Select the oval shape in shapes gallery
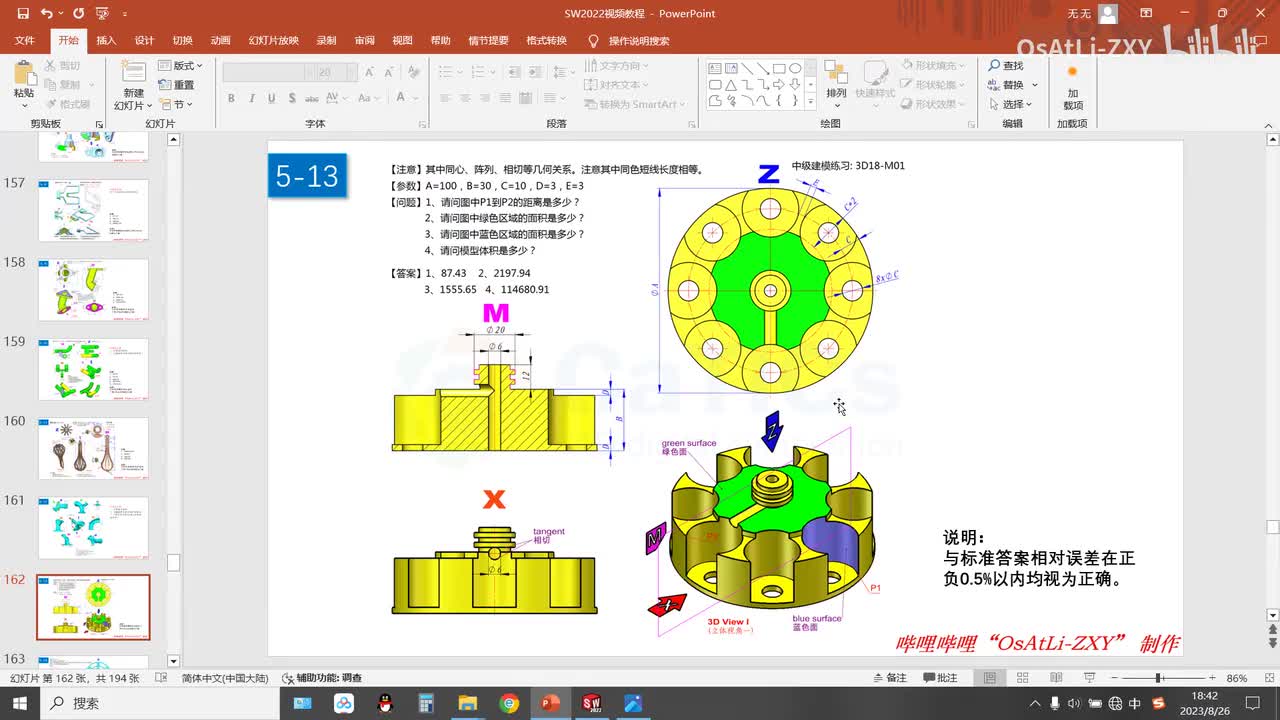Viewport: 1280px width, 720px height. (x=794, y=69)
